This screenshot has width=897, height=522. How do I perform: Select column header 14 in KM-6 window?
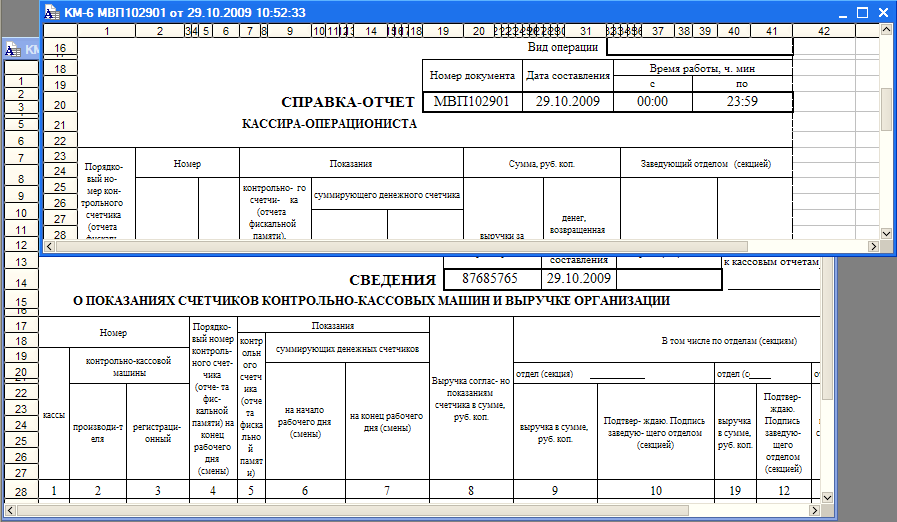(371, 31)
